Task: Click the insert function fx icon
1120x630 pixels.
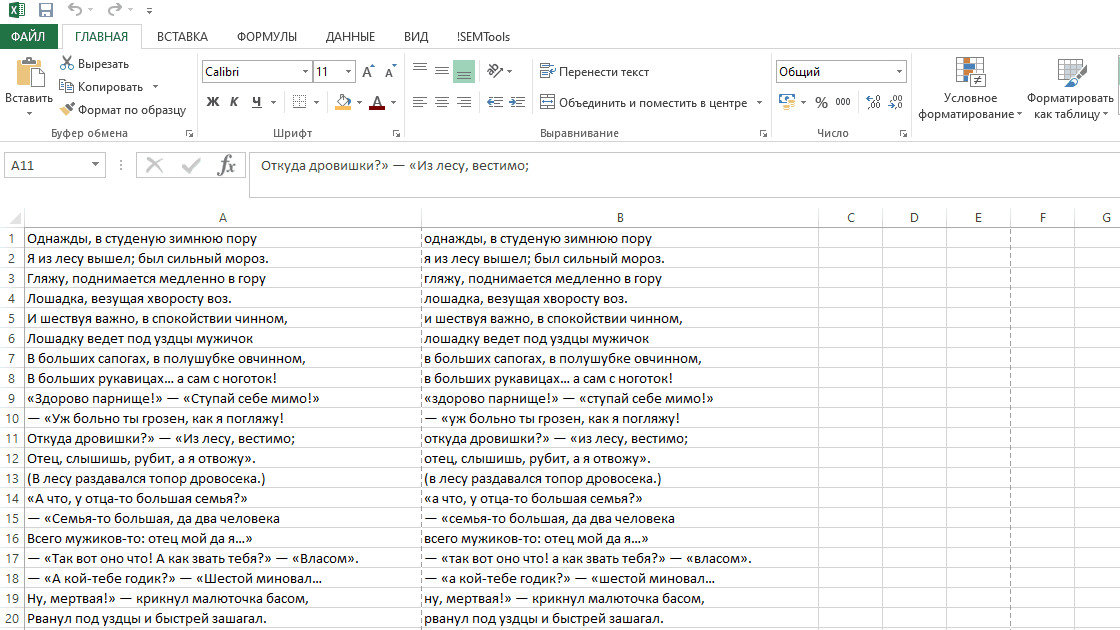Action: click(227, 165)
